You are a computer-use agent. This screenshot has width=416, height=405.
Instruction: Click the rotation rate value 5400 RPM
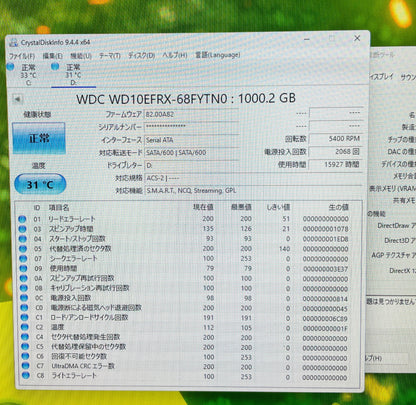click(336, 139)
